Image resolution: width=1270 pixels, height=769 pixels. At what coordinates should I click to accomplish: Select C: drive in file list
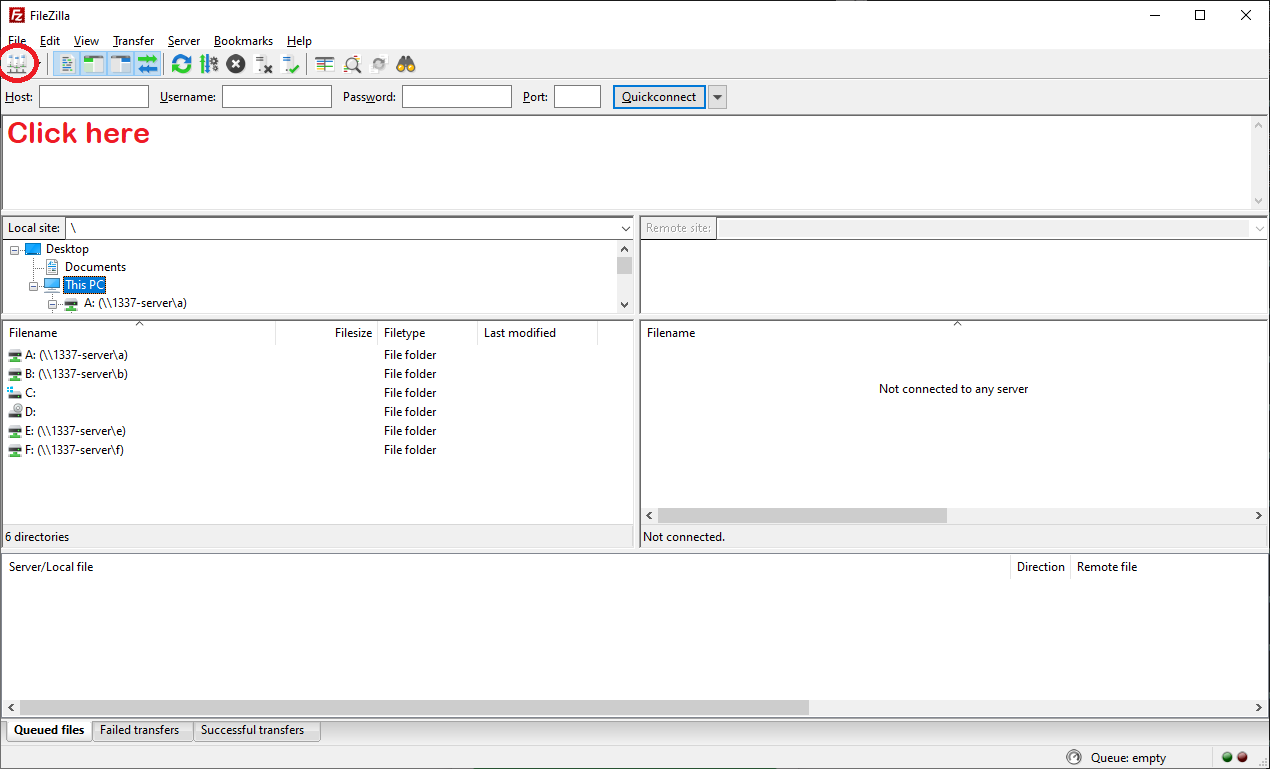point(30,393)
